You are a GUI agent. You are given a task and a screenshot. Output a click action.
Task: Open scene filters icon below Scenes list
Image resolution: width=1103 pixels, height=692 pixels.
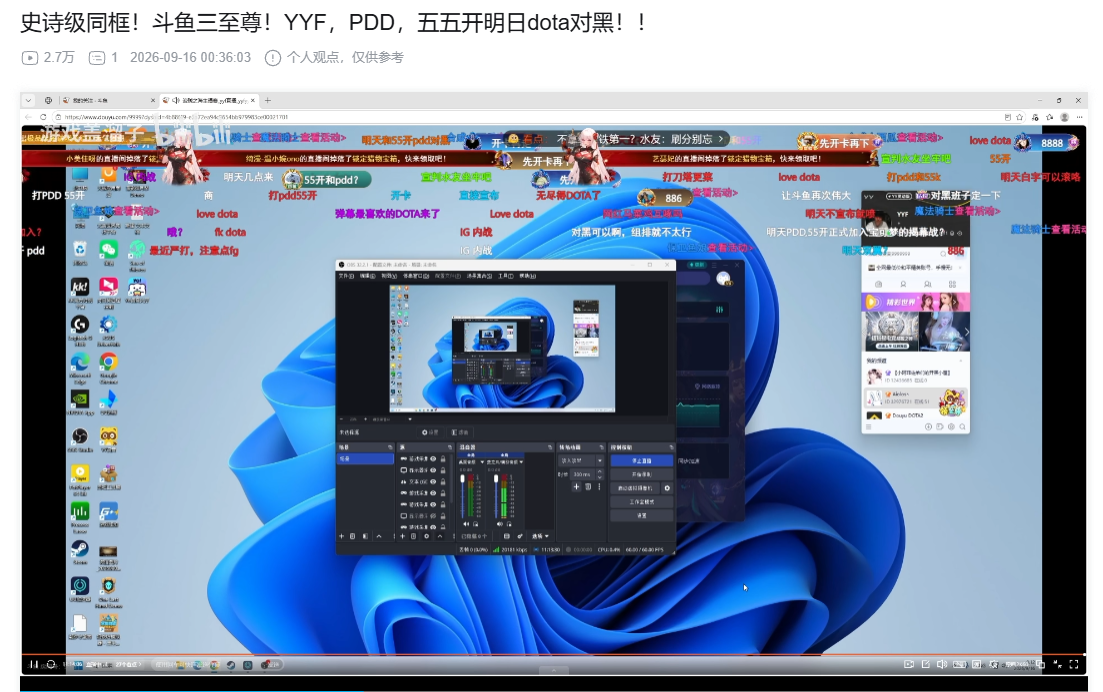click(x=365, y=536)
